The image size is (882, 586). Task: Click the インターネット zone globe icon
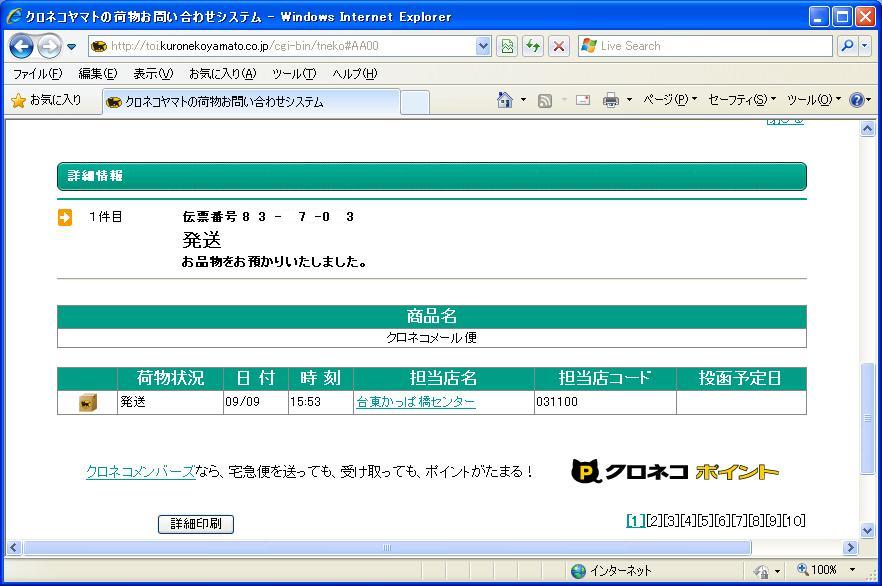pos(578,571)
